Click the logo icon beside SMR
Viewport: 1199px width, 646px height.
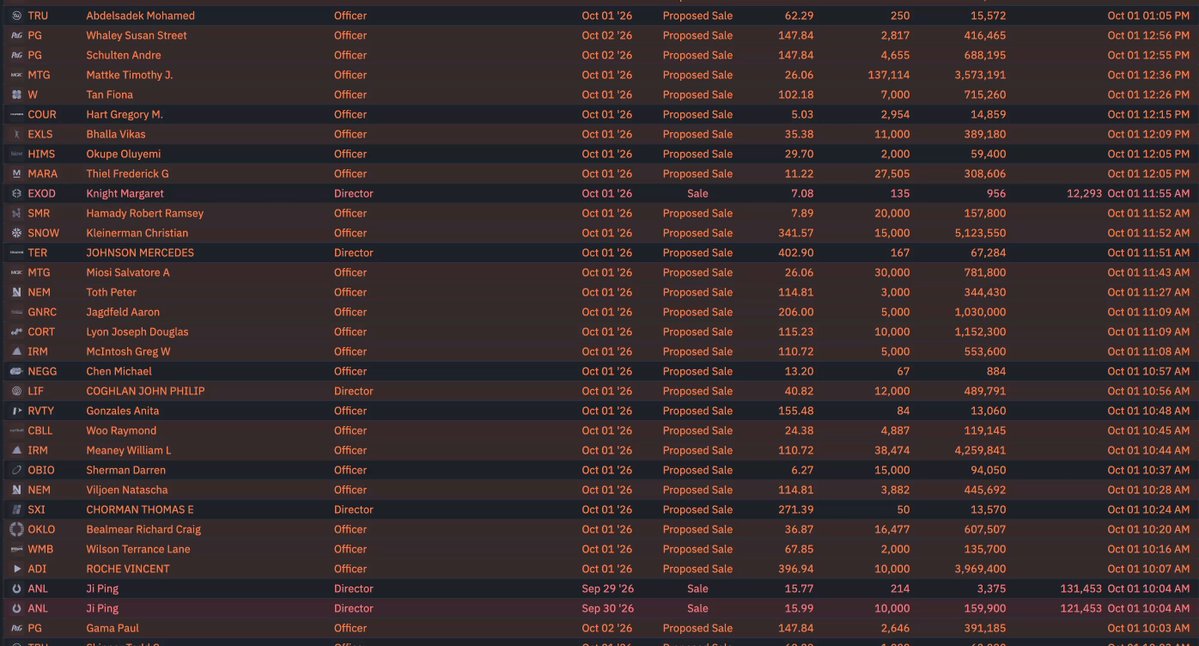pos(16,213)
